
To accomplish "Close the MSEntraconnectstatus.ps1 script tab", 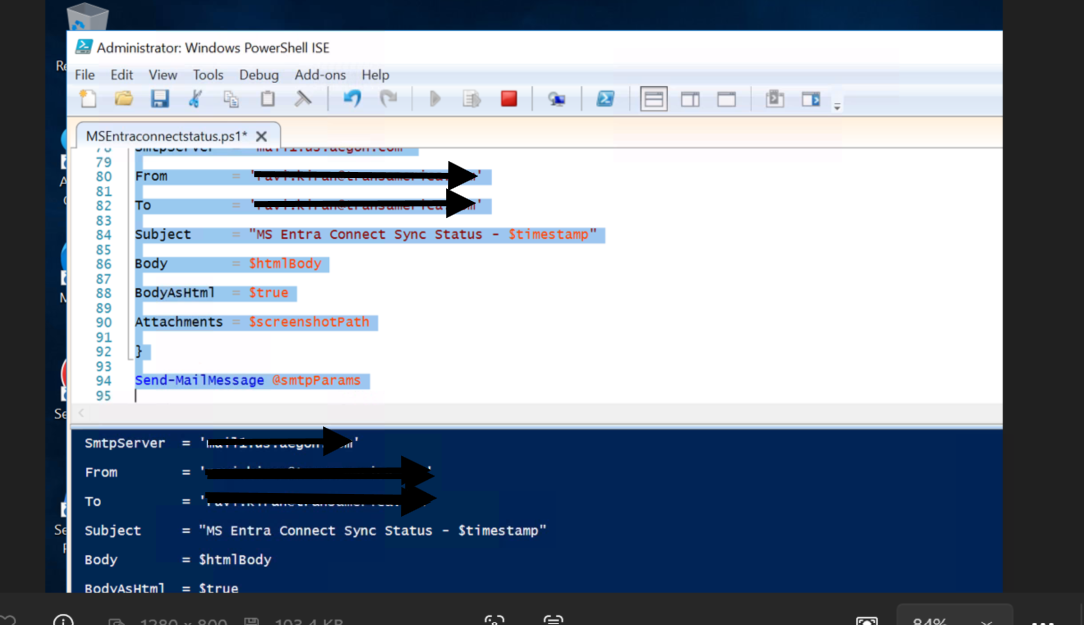I will coord(261,136).
